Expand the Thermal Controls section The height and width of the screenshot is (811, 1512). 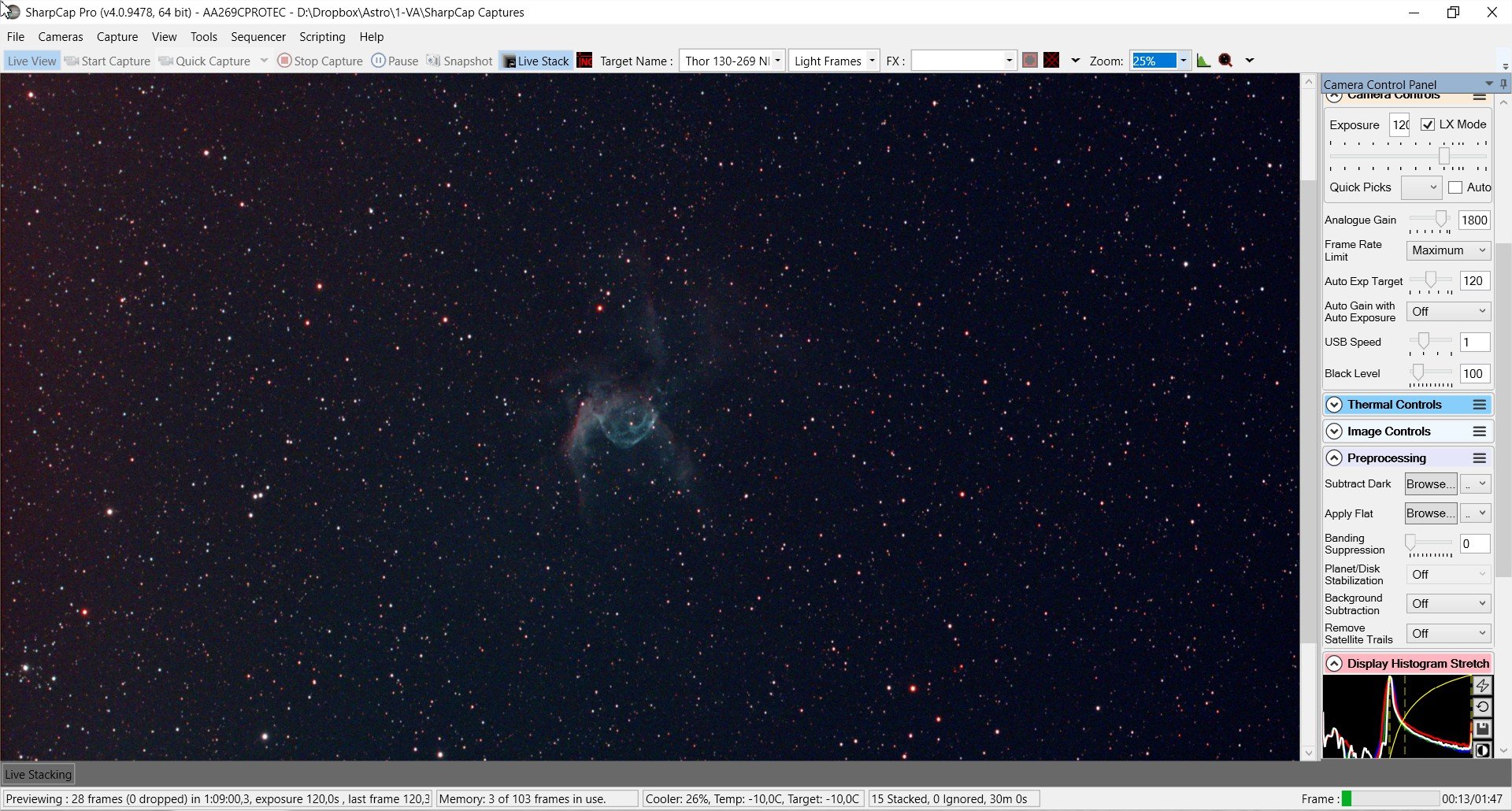coord(1334,405)
